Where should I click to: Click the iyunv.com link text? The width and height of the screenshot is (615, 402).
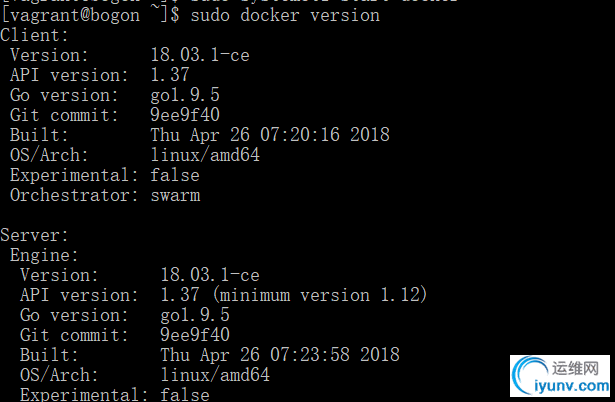pyautogui.click(x=572, y=386)
